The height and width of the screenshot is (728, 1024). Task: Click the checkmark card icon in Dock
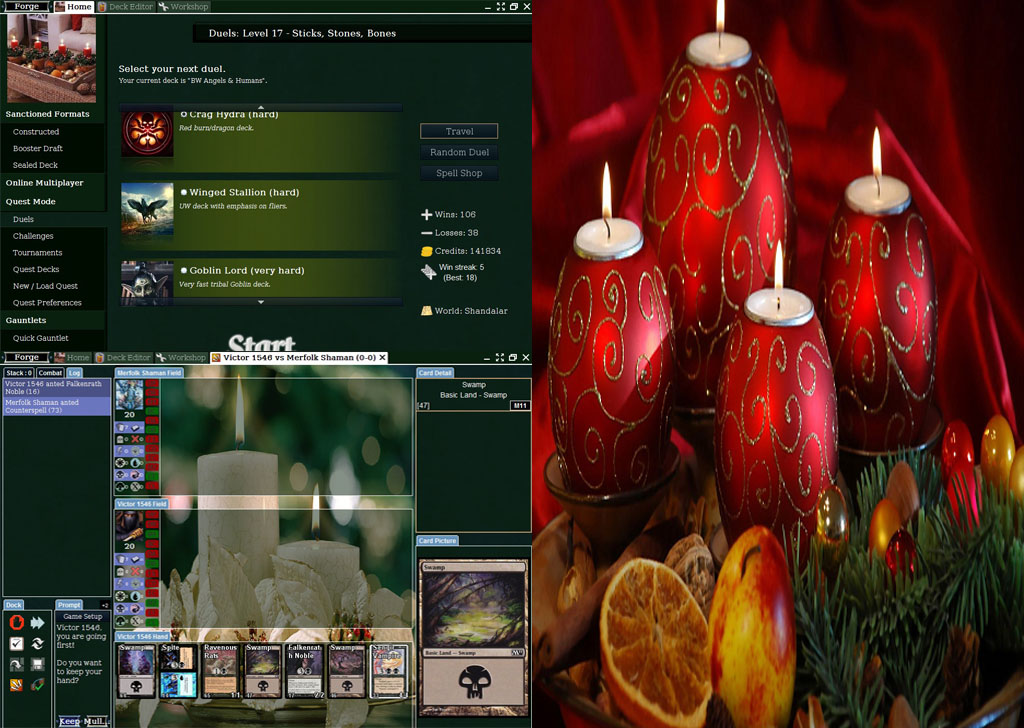[x=16, y=644]
